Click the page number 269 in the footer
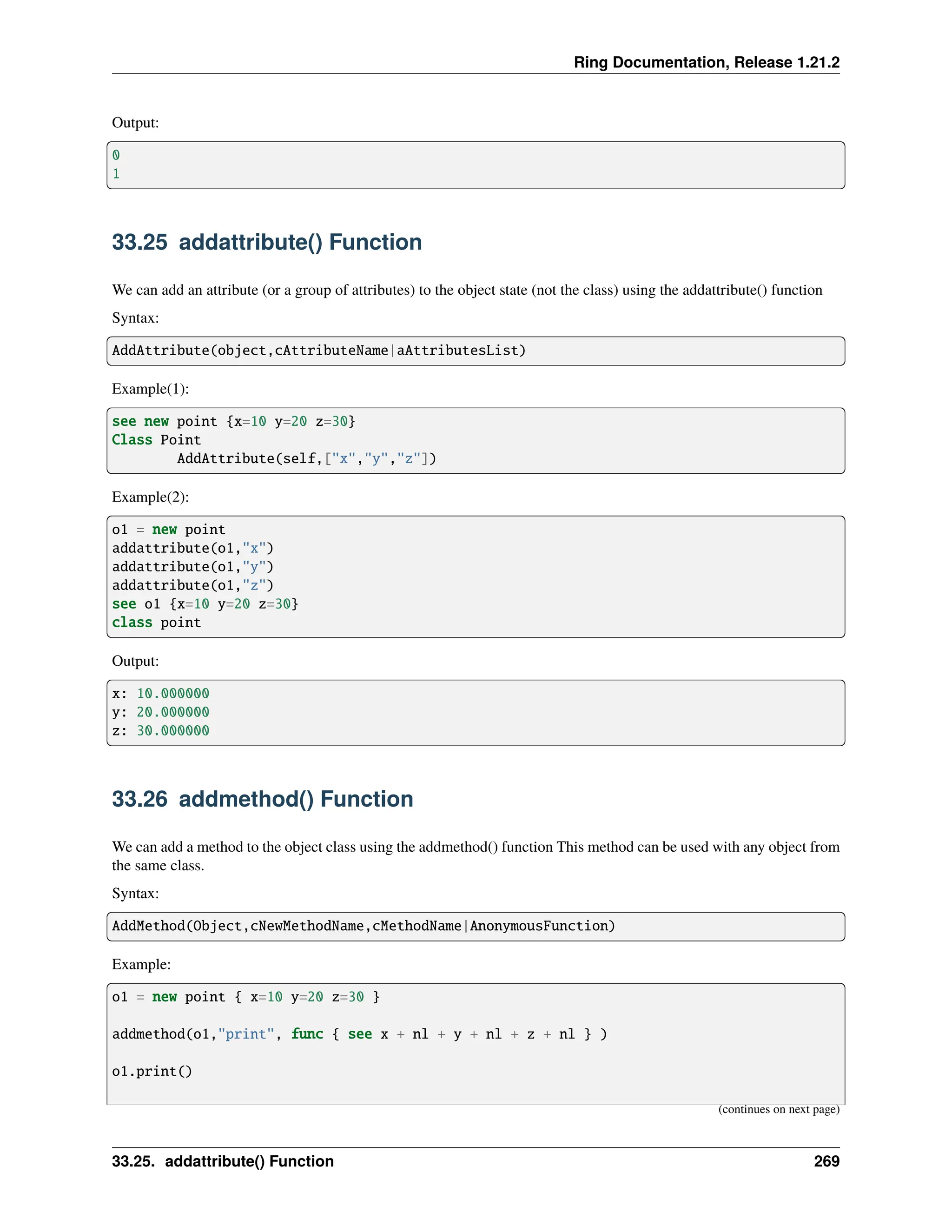 click(826, 1161)
